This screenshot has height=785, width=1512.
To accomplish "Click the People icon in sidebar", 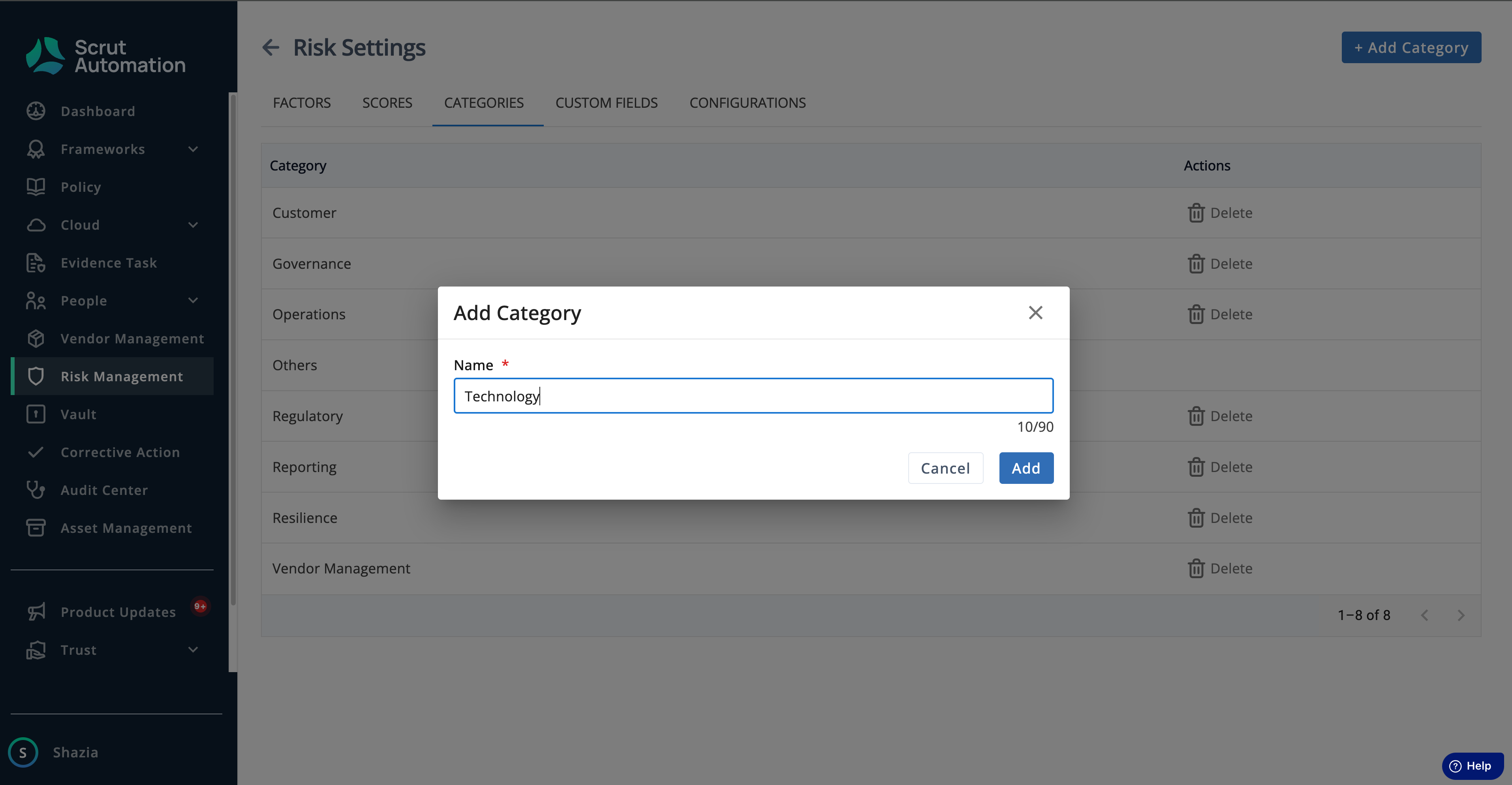I will point(36,300).
